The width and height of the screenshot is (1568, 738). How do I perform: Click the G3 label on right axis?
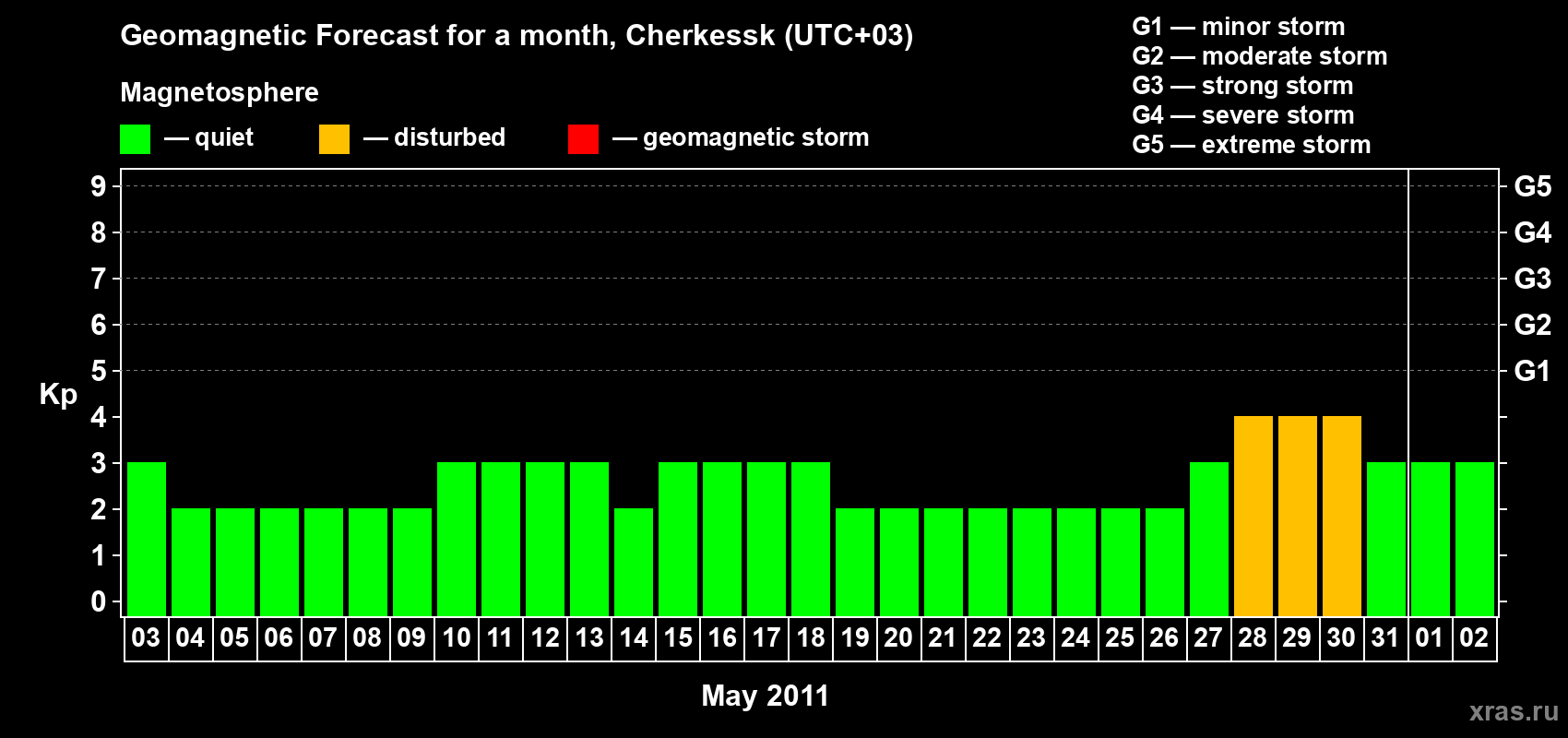1532,279
